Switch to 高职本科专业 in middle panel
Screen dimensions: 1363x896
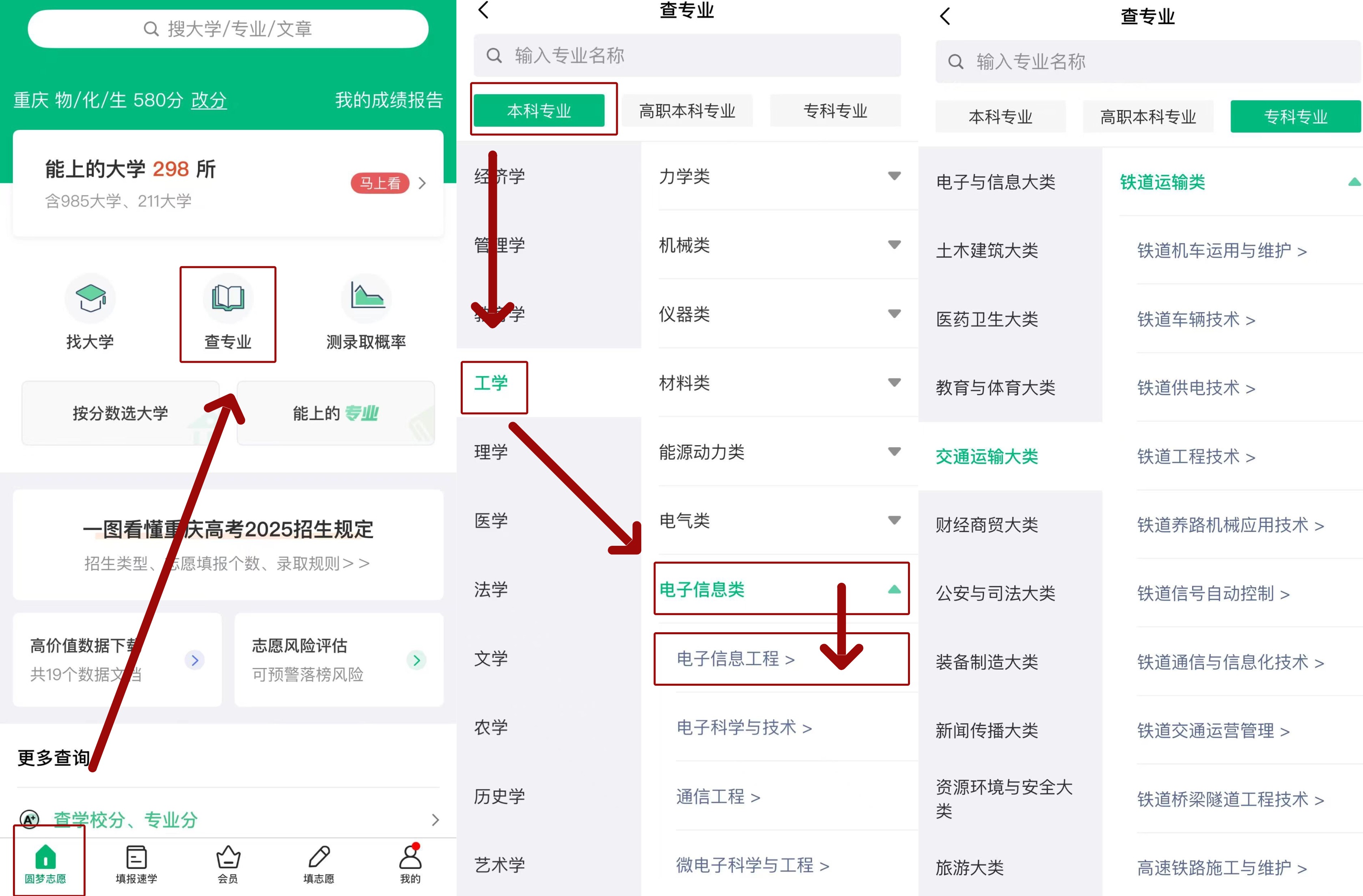(687, 110)
